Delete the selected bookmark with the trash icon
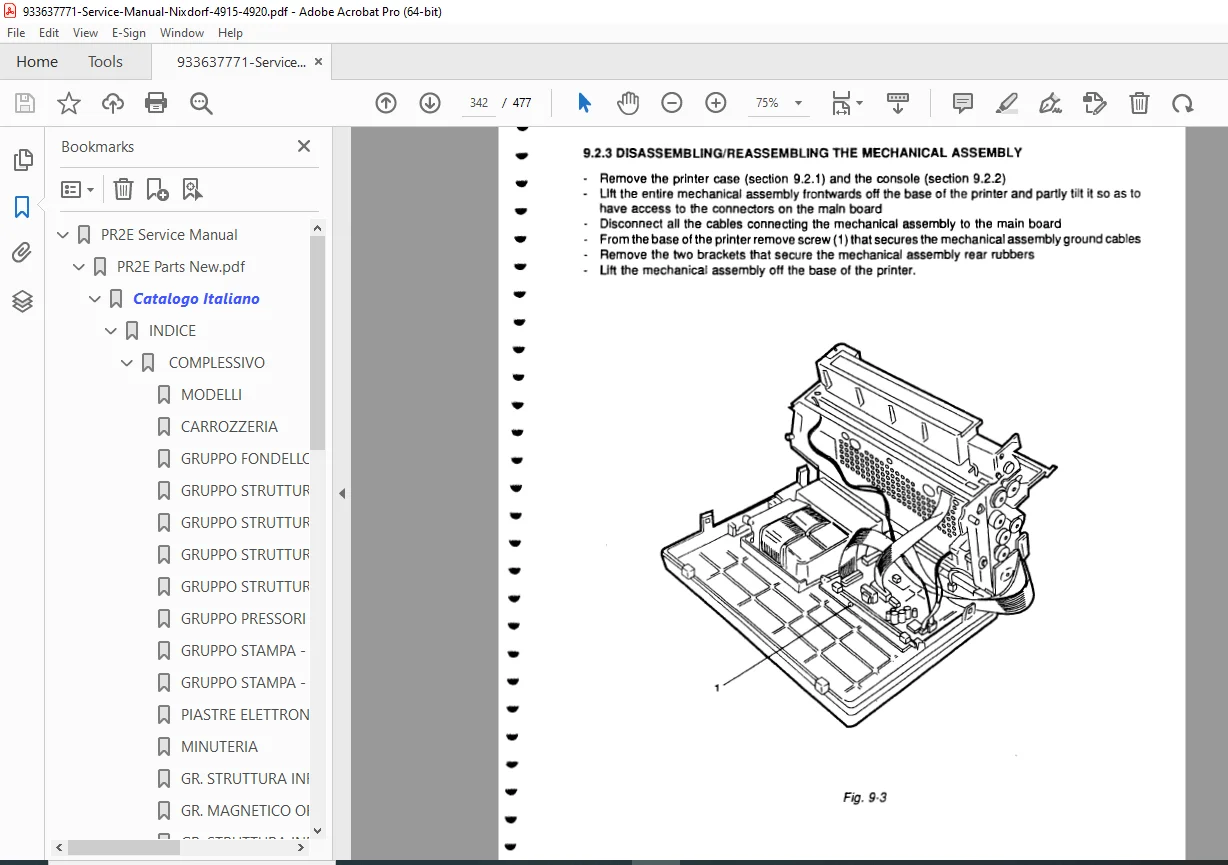1228x865 pixels. point(123,189)
